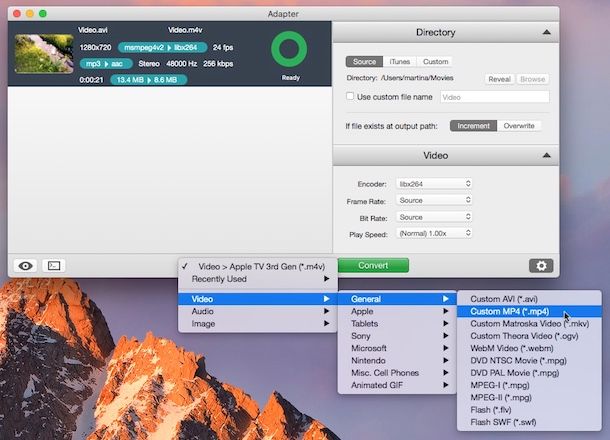Click the custom file name text field
The height and width of the screenshot is (440, 610).
[494, 97]
